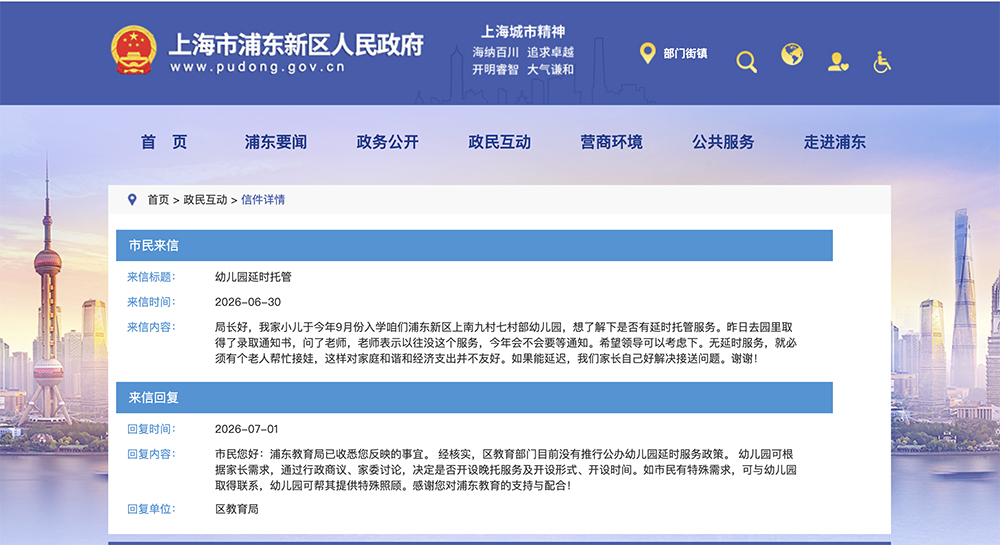
Task: Click the letter date 2026-06-30
Action: click(247, 302)
